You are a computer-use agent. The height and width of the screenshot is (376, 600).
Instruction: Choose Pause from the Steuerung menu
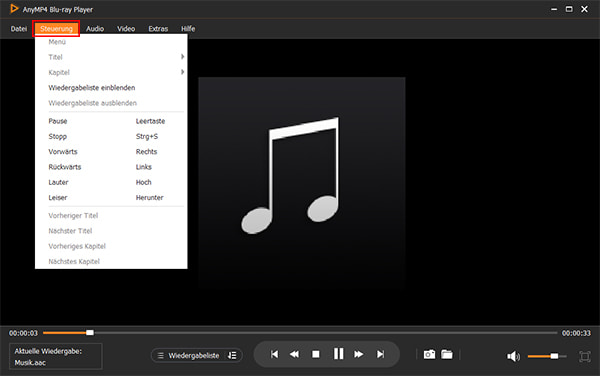(x=111, y=121)
